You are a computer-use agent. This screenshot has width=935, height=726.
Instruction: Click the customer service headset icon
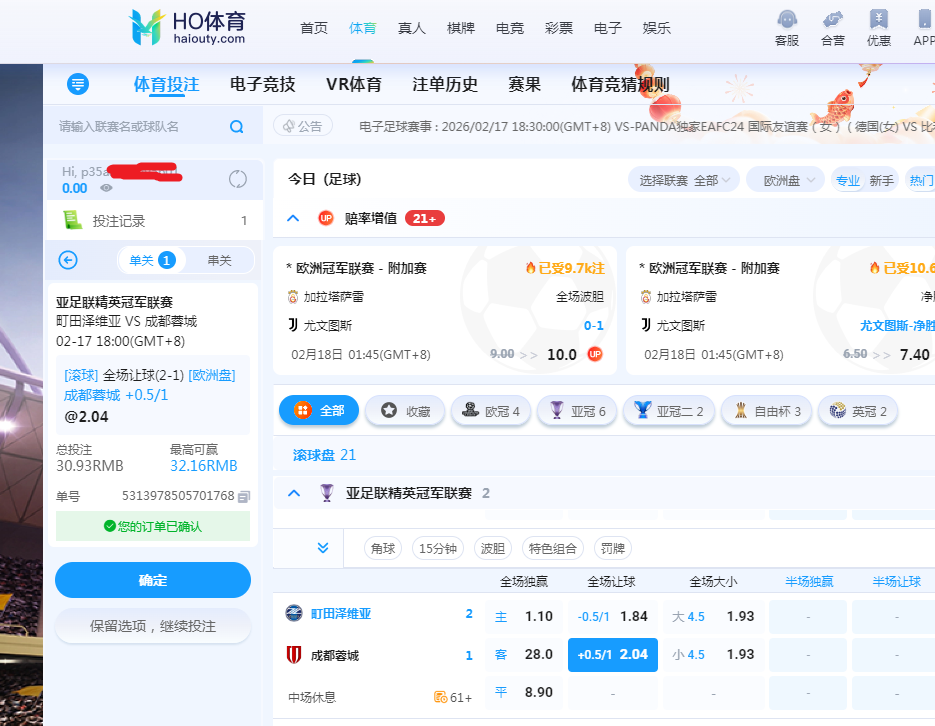[x=787, y=20]
